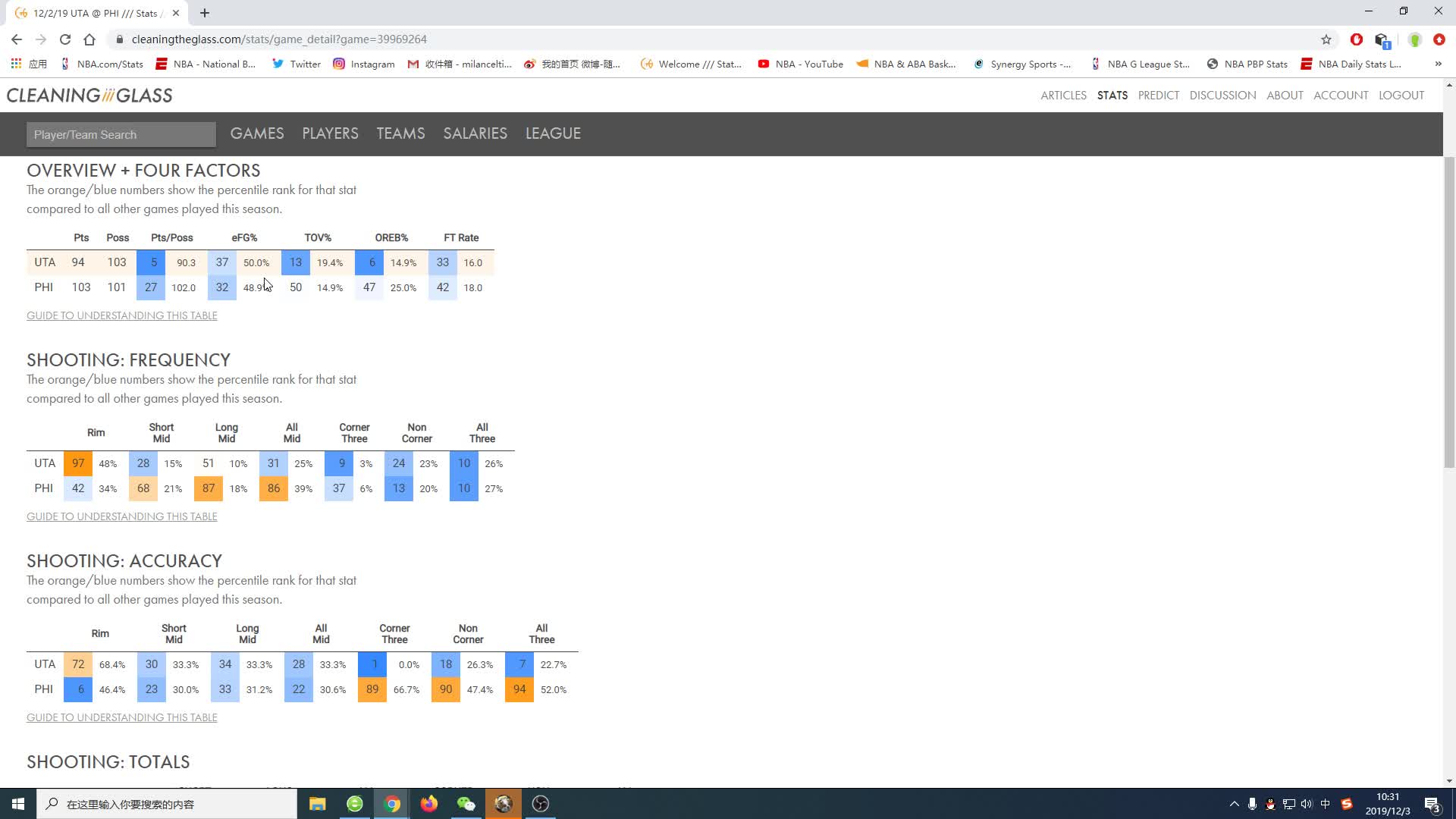The width and height of the screenshot is (1456, 819).
Task: Click the Windows Start button
Action: pos(18,804)
